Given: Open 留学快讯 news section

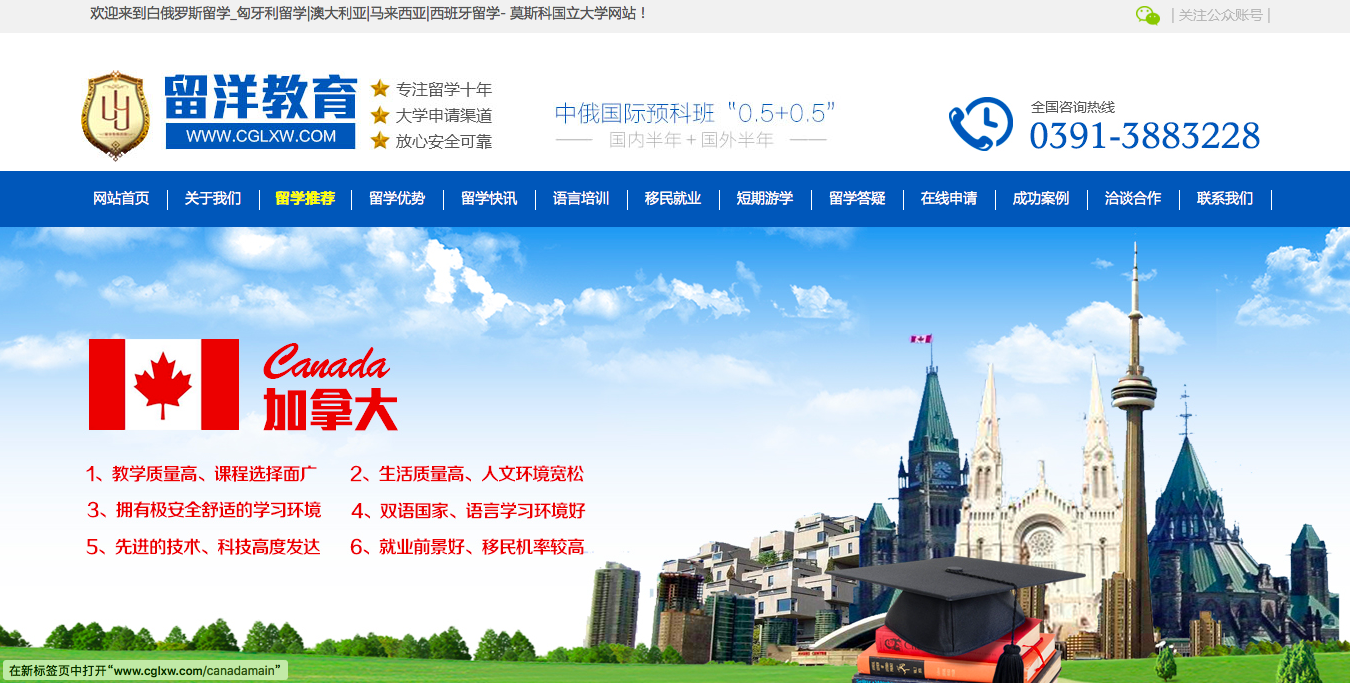Looking at the screenshot, I should click(x=489, y=198).
